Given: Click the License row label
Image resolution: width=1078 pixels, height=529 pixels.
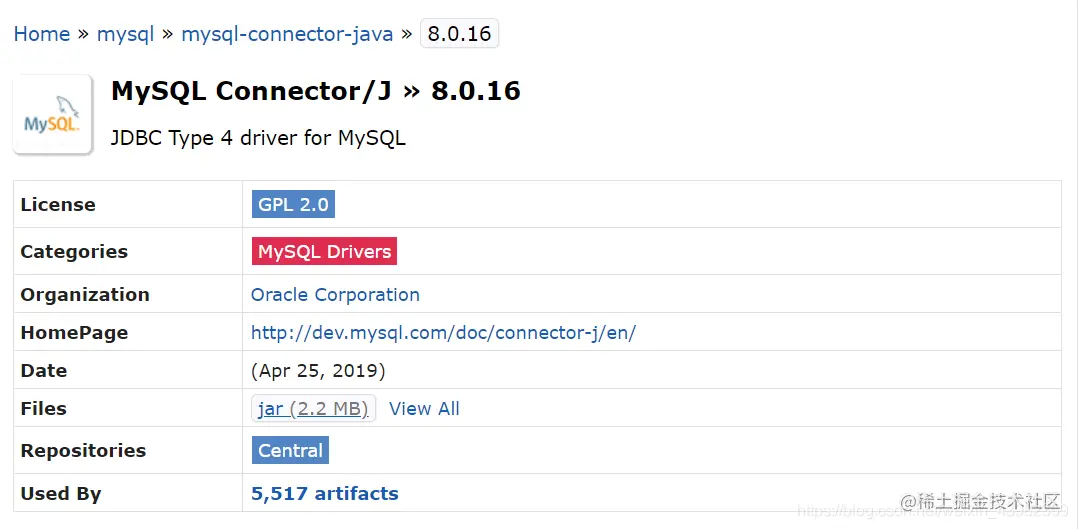Looking at the screenshot, I should [58, 205].
